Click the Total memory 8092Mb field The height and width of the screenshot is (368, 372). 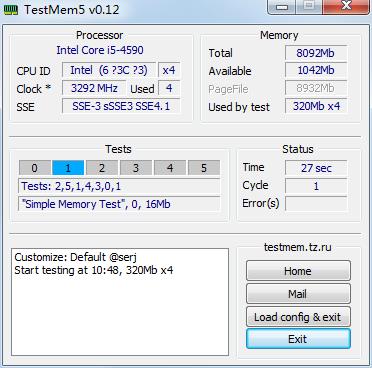(x=316, y=53)
